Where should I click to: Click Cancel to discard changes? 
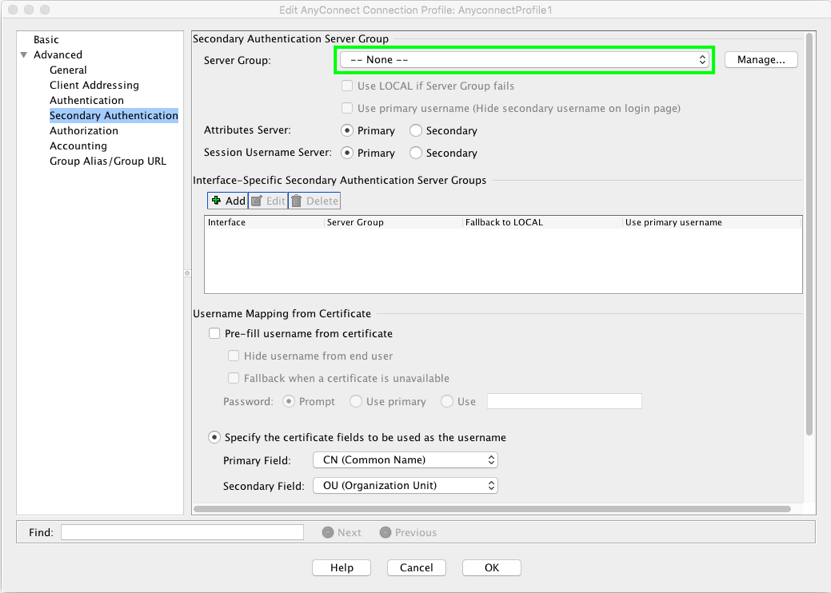[416, 568]
